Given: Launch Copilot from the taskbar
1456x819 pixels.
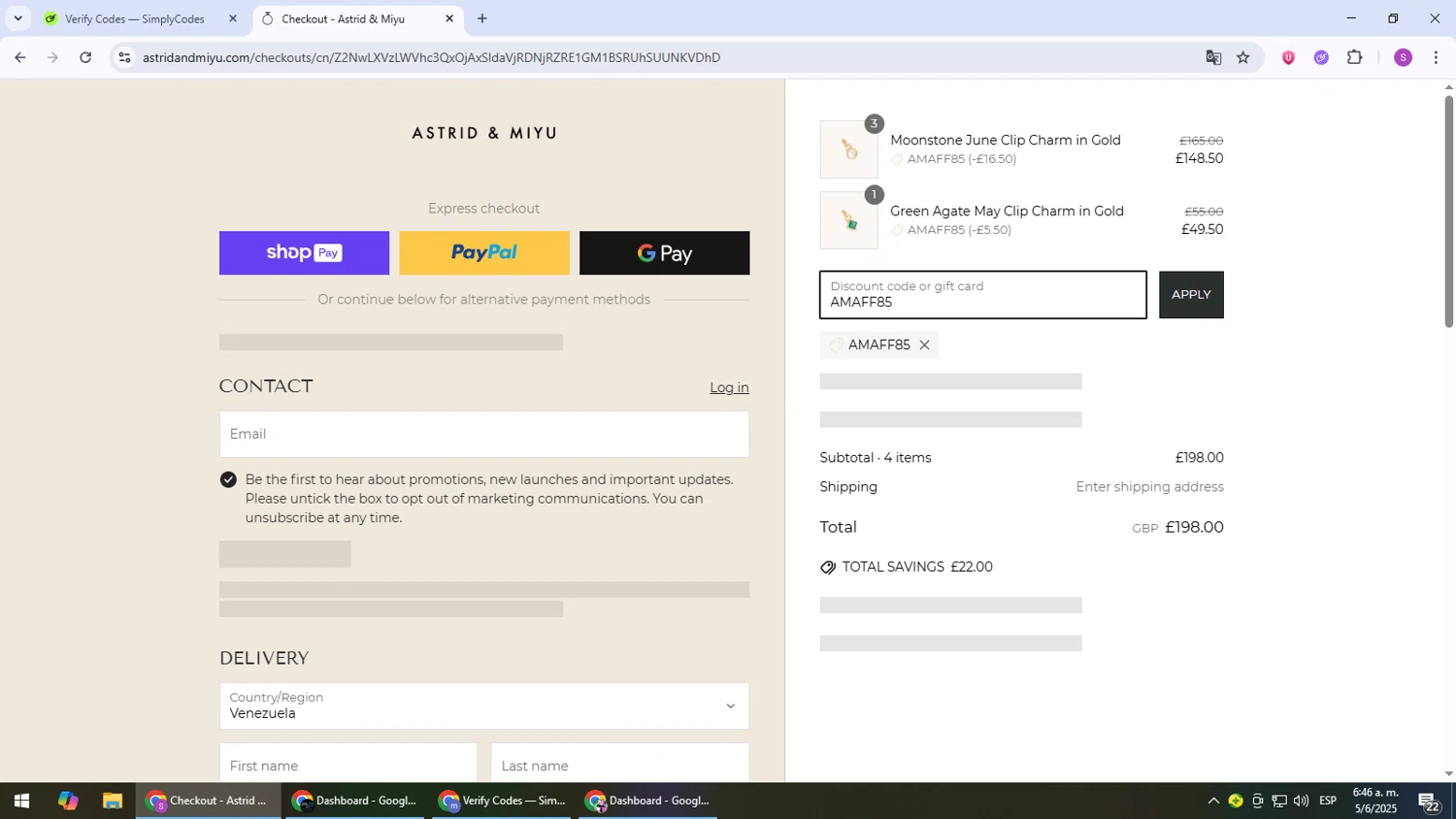Looking at the screenshot, I should click(67, 801).
